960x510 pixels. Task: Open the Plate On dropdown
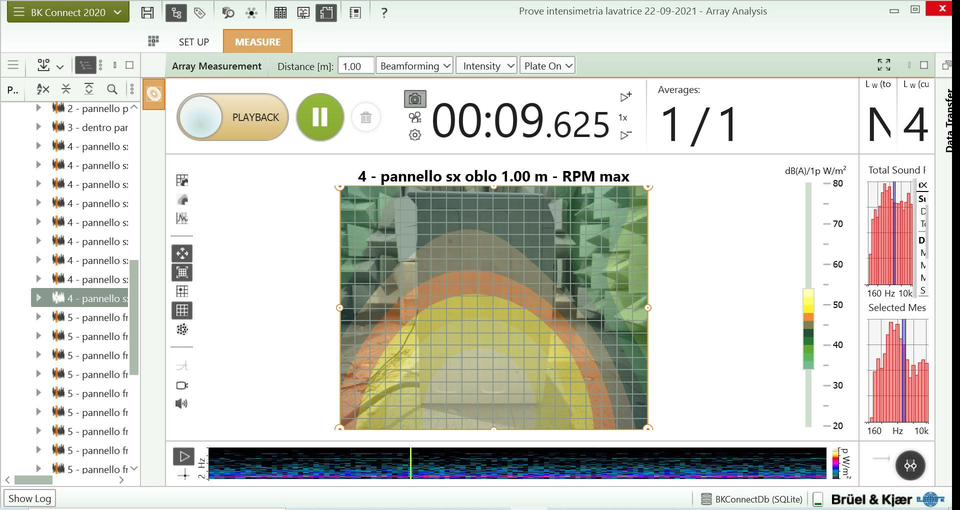pyautogui.click(x=548, y=66)
